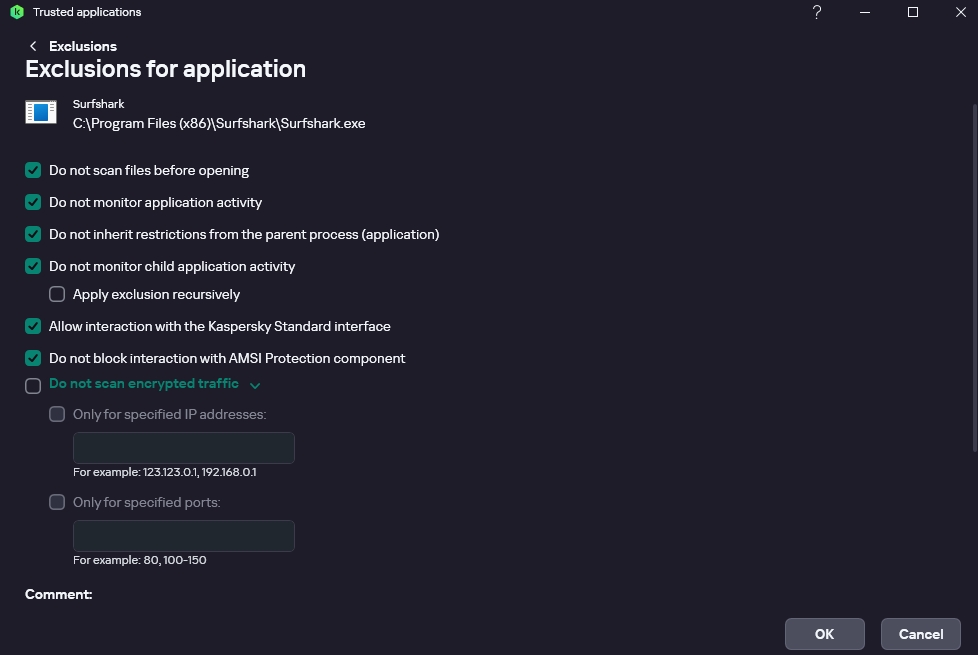Uncheck Do not monitor child application activity
The width and height of the screenshot is (978, 655).
(x=33, y=267)
